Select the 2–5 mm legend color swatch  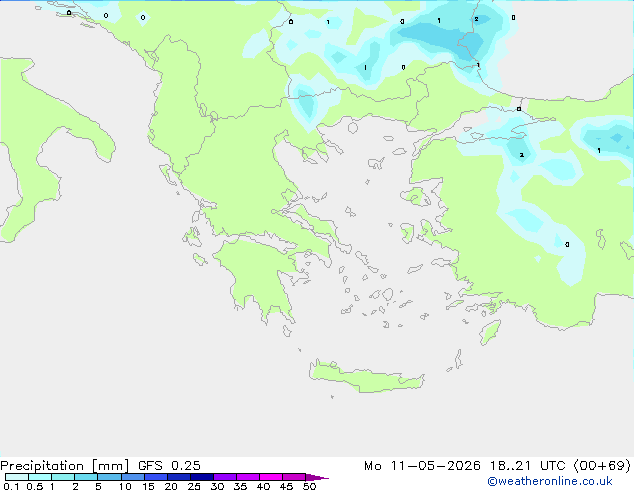(86, 477)
